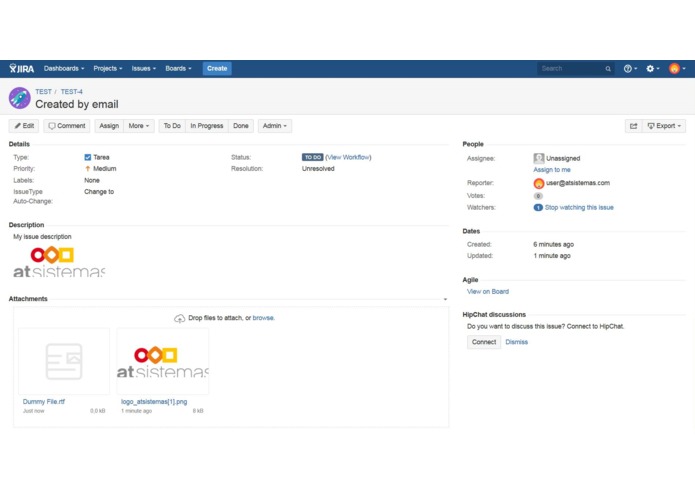Image resolution: width=695 pixels, height=494 pixels.
Task: Click the Connect to HipChat button
Action: [484, 342]
